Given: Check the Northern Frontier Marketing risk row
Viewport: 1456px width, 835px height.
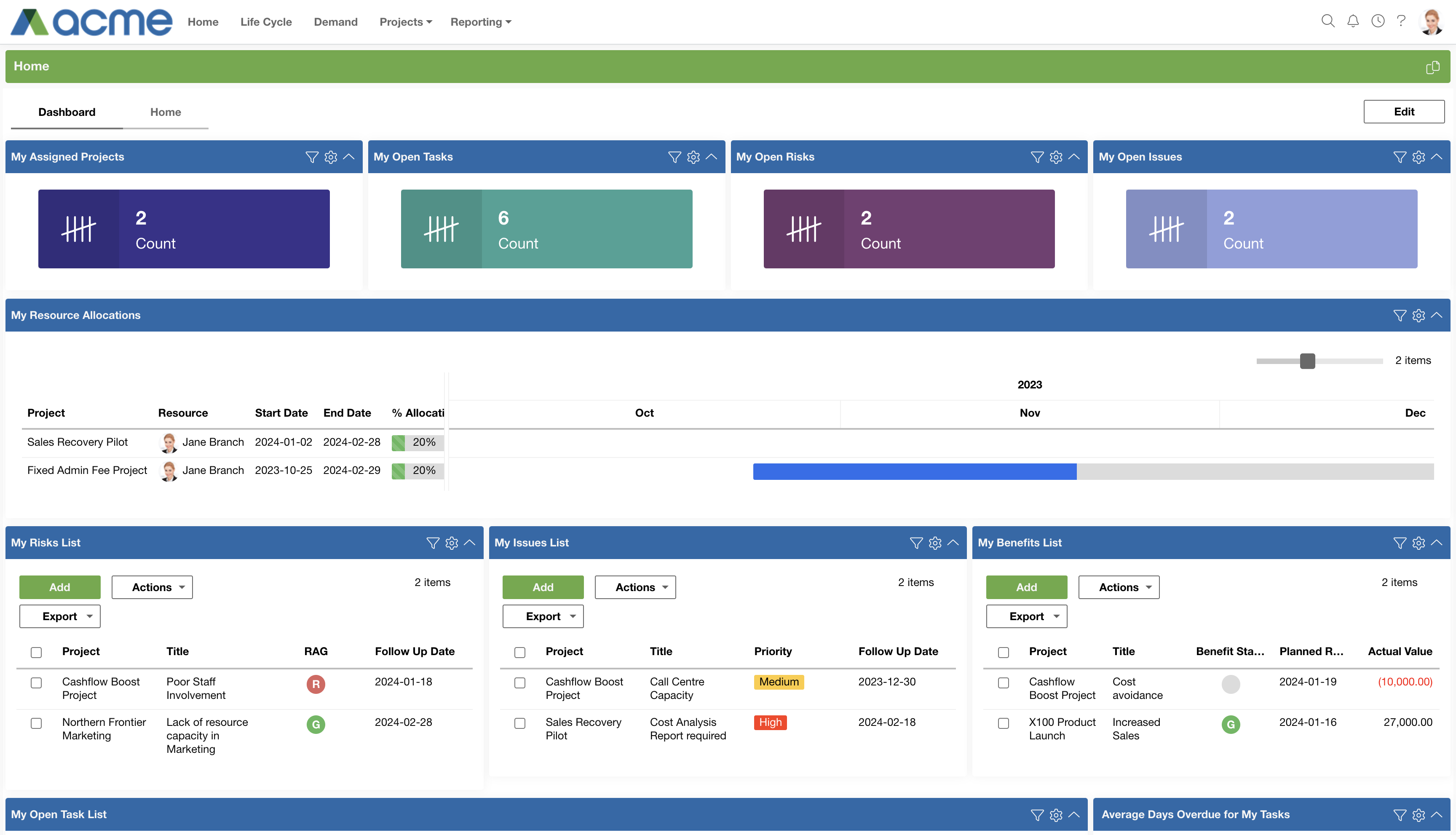Looking at the screenshot, I should point(36,724).
